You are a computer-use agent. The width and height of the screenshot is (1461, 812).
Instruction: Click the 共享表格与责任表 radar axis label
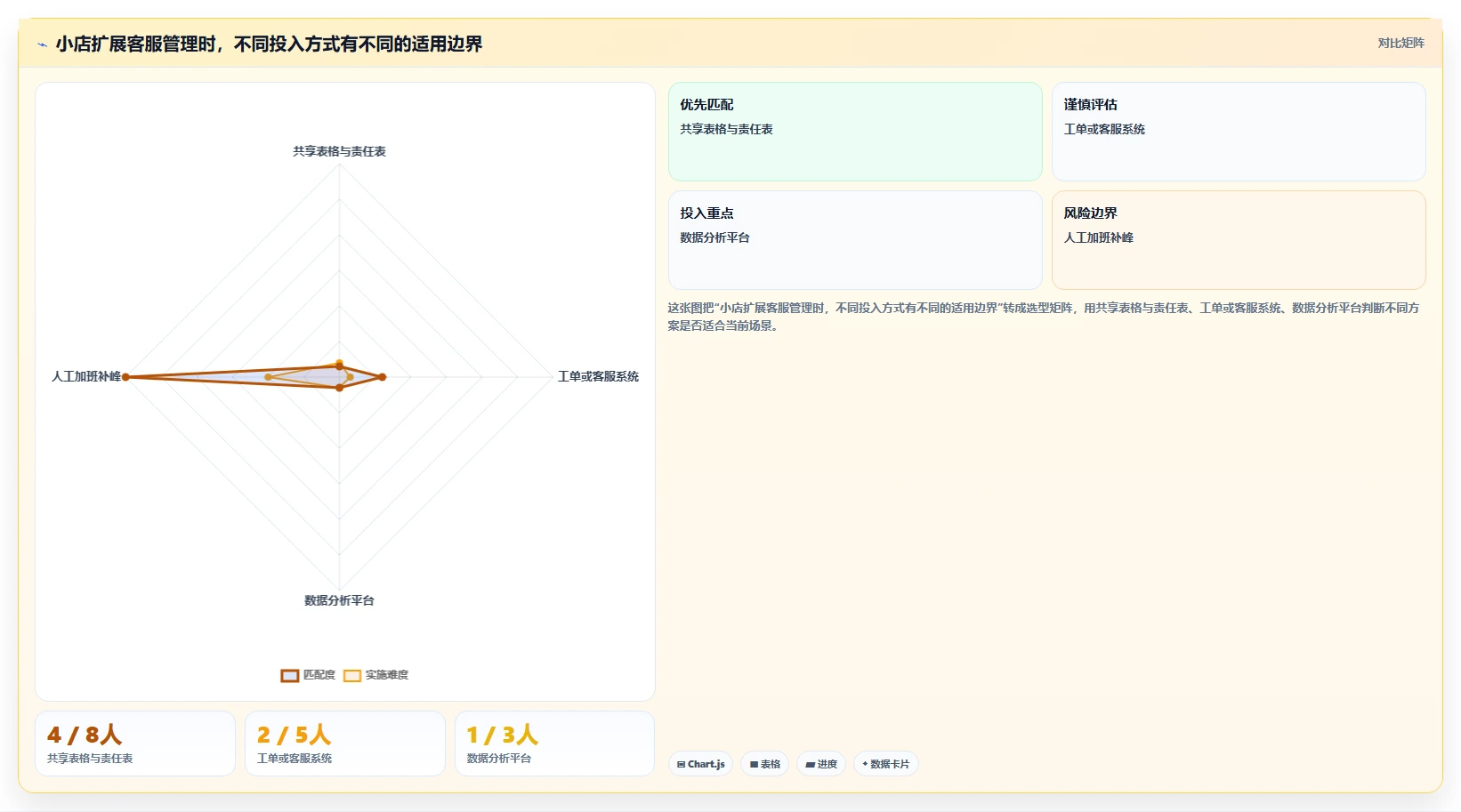tap(339, 151)
